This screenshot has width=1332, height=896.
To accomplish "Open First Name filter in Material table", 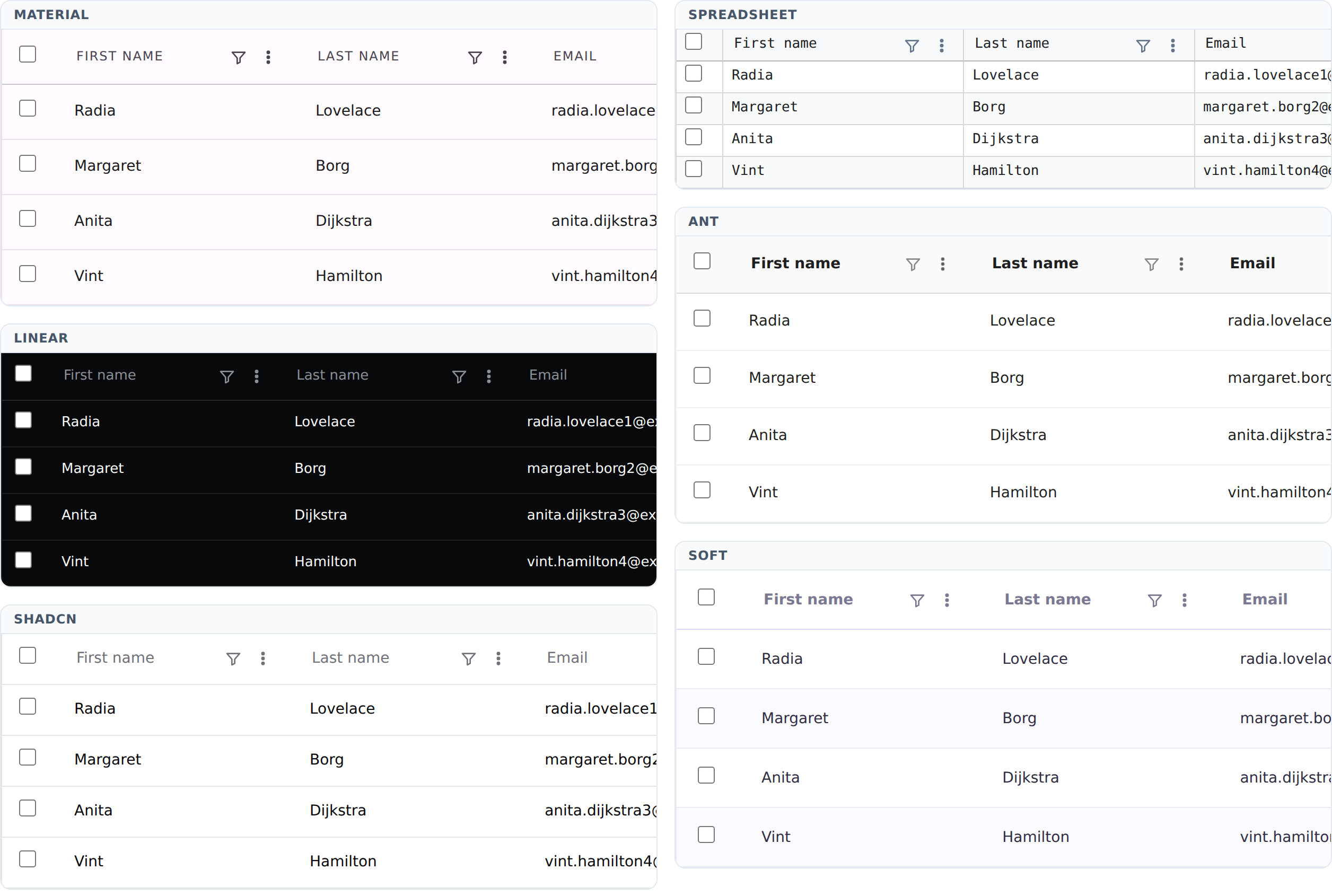I will tap(238, 57).
